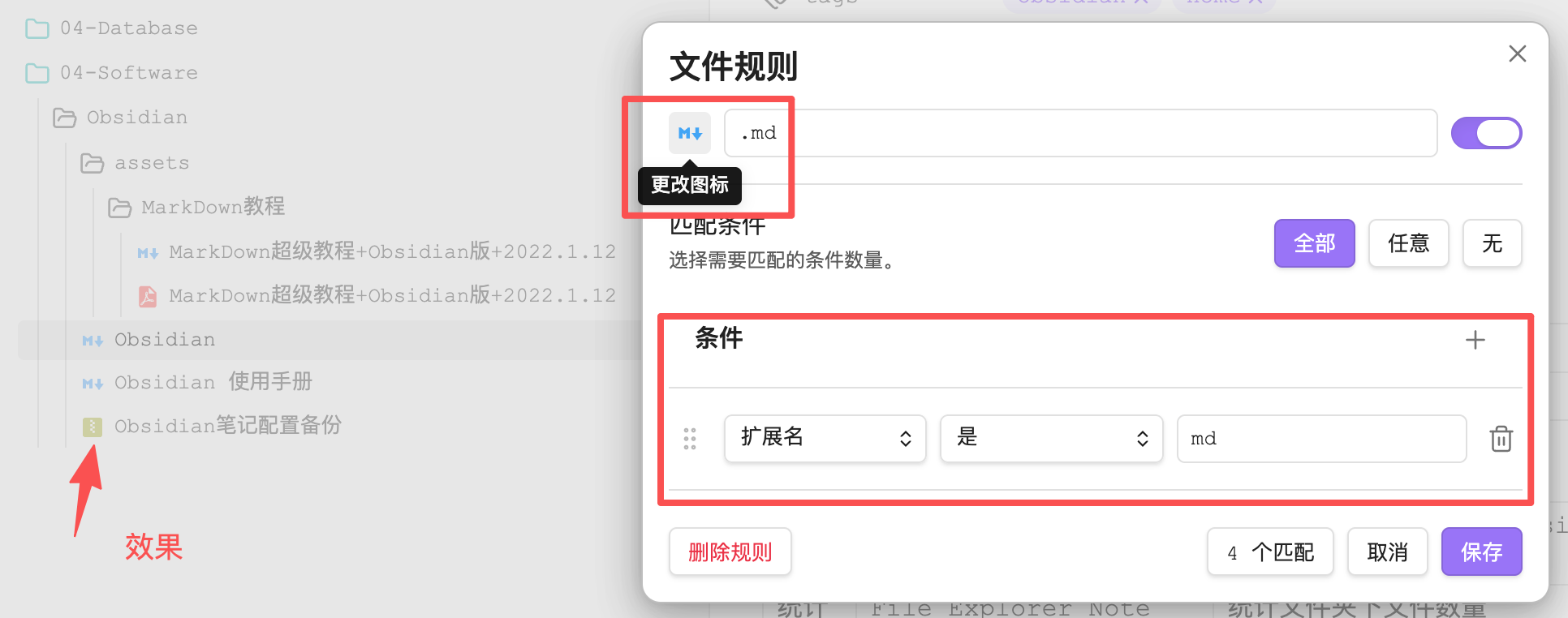Select 全部 match mode
This screenshot has height=618, width=1568.
pos(1314,243)
